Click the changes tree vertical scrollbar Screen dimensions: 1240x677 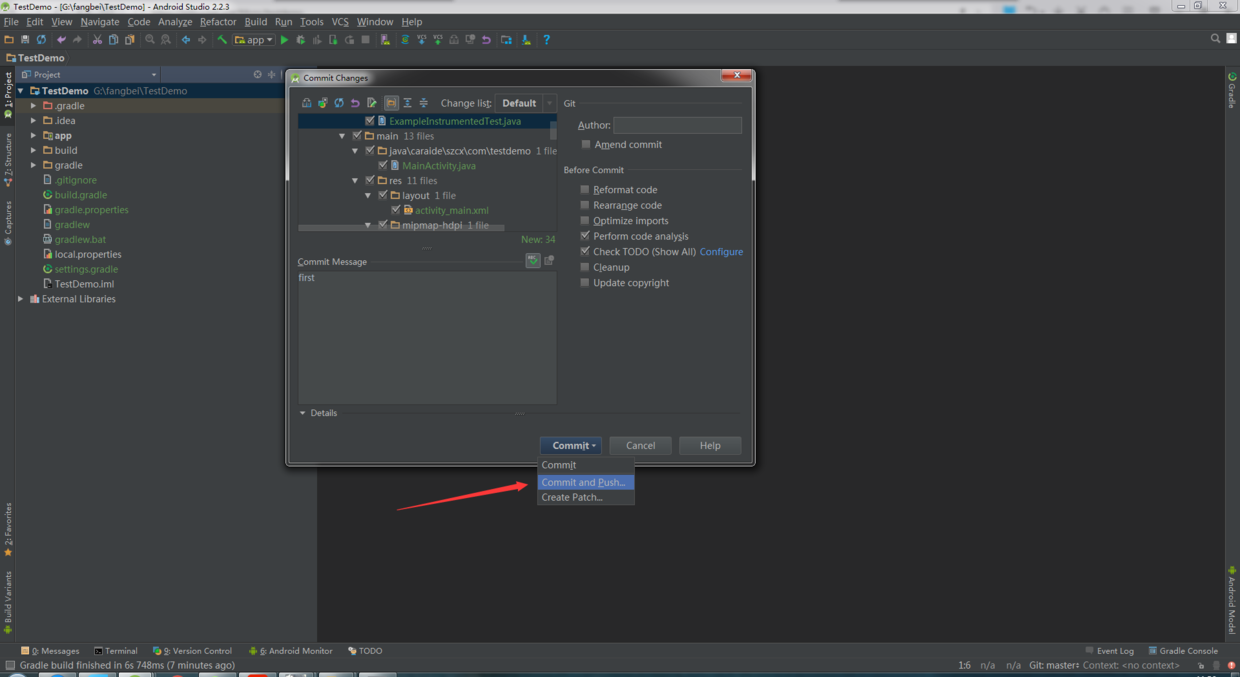coord(553,131)
